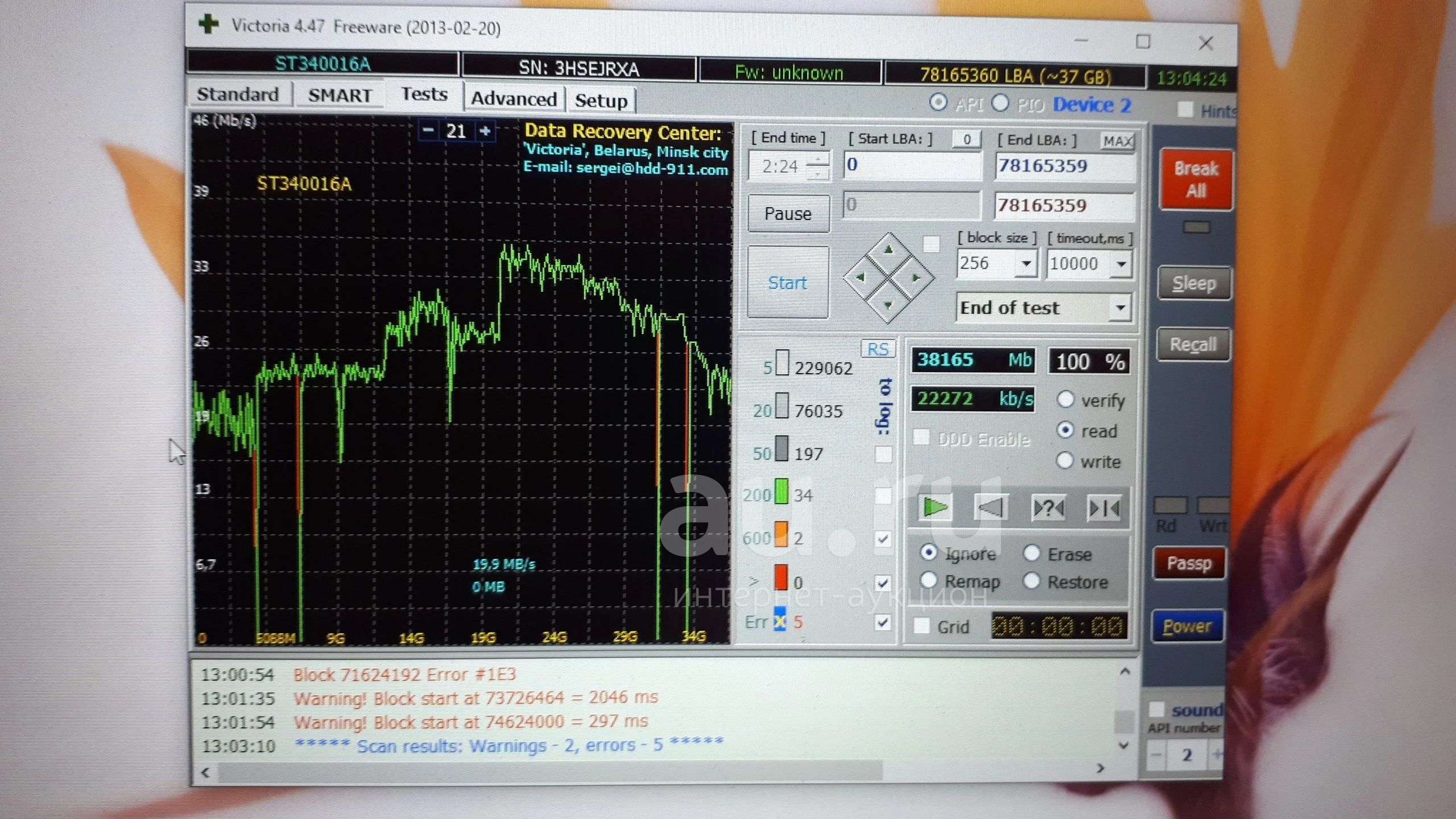Select the Remap error action
This screenshot has height=819, width=1456.
[x=929, y=580]
